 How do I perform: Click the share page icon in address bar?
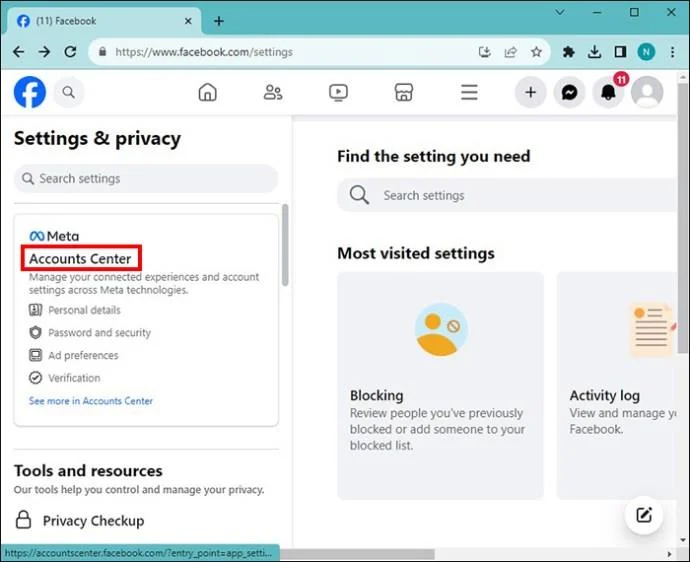pos(510,52)
